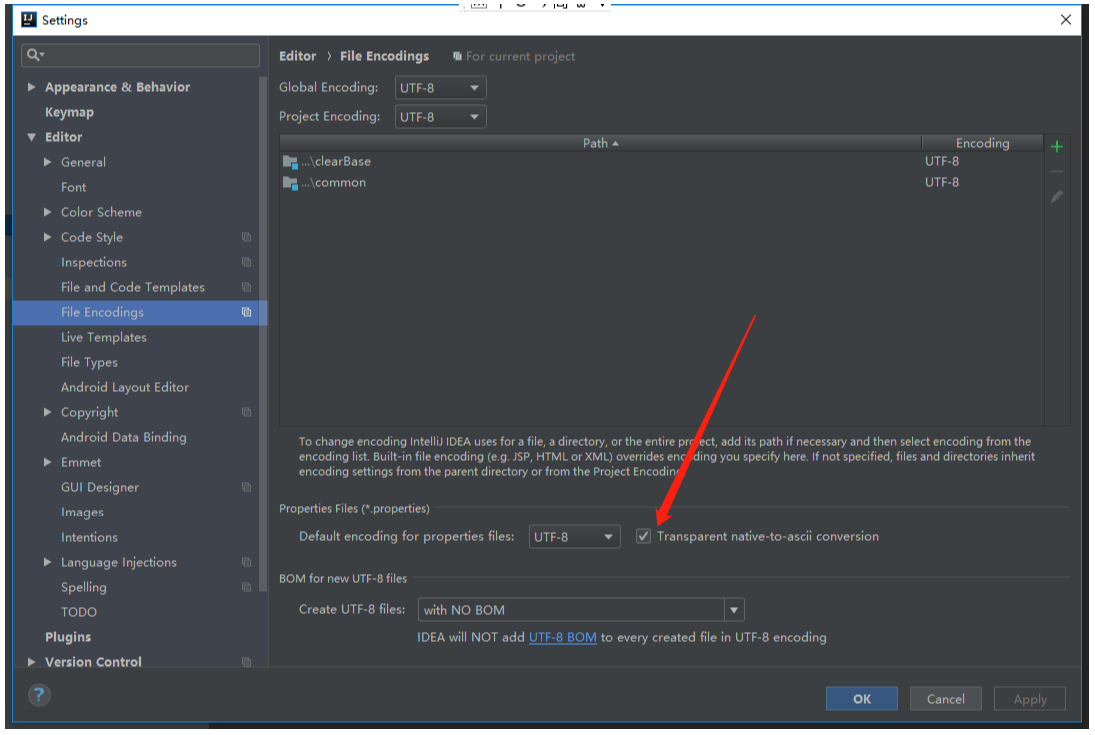Click the minus remove-path icon
1095x735 pixels.
(x=1057, y=171)
